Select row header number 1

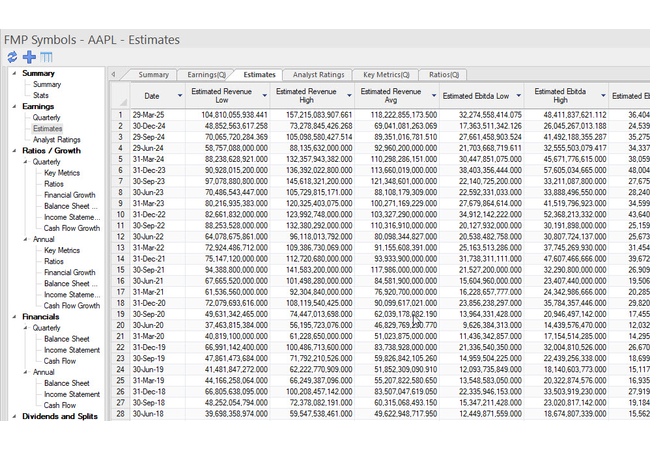(x=121, y=115)
